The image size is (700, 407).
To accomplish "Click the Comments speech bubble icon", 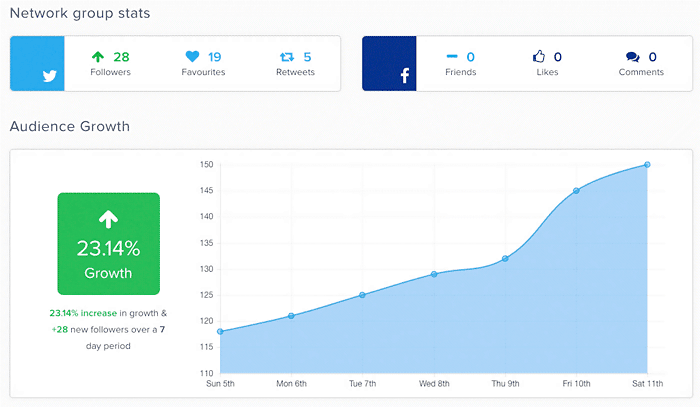I will pos(632,57).
